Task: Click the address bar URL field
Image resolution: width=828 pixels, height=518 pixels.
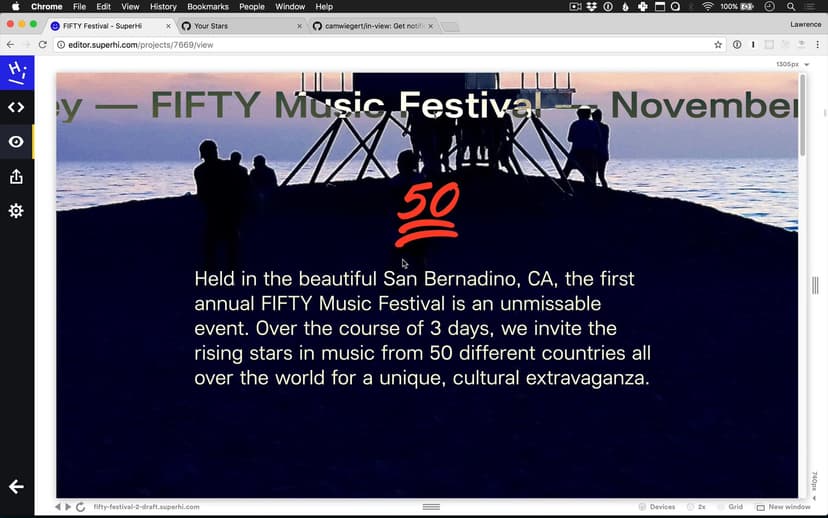Action: 380,45
